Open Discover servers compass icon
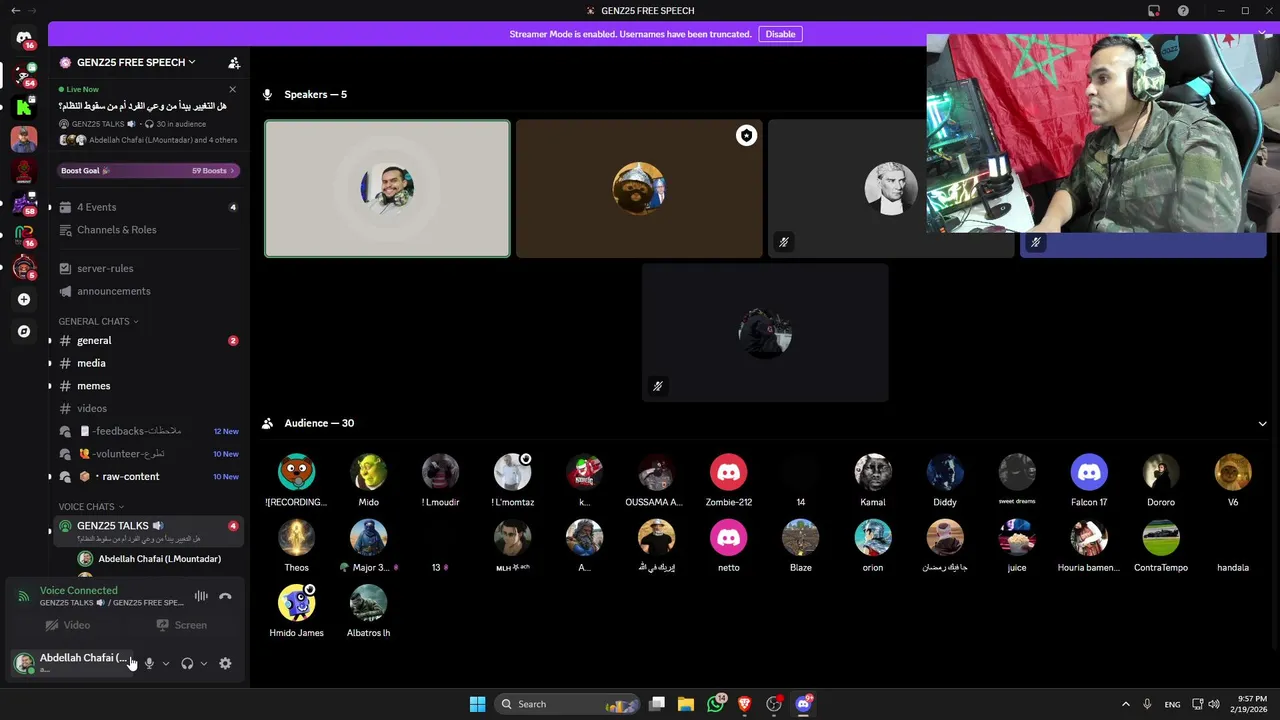Image resolution: width=1280 pixels, height=720 pixels. tap(24, 331)
